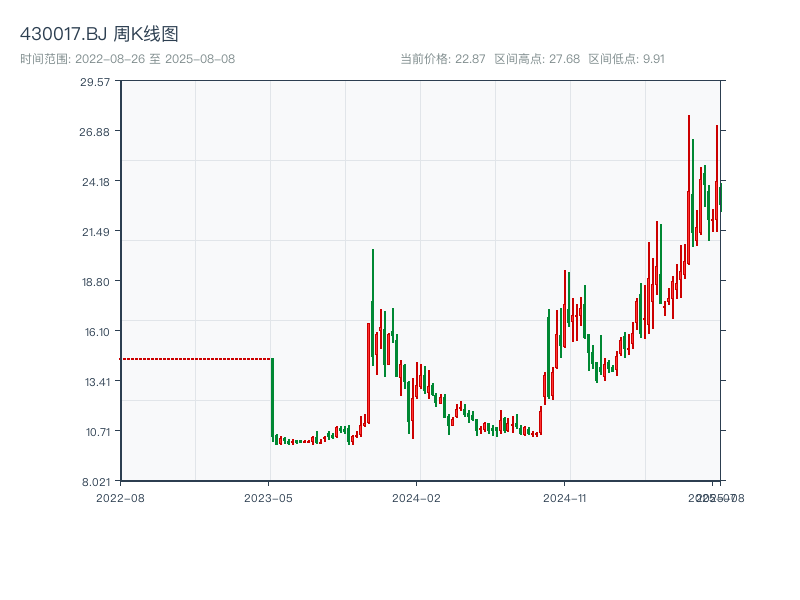
Task: Click the current price label 当前价格: 22.87
Action: 442,59
